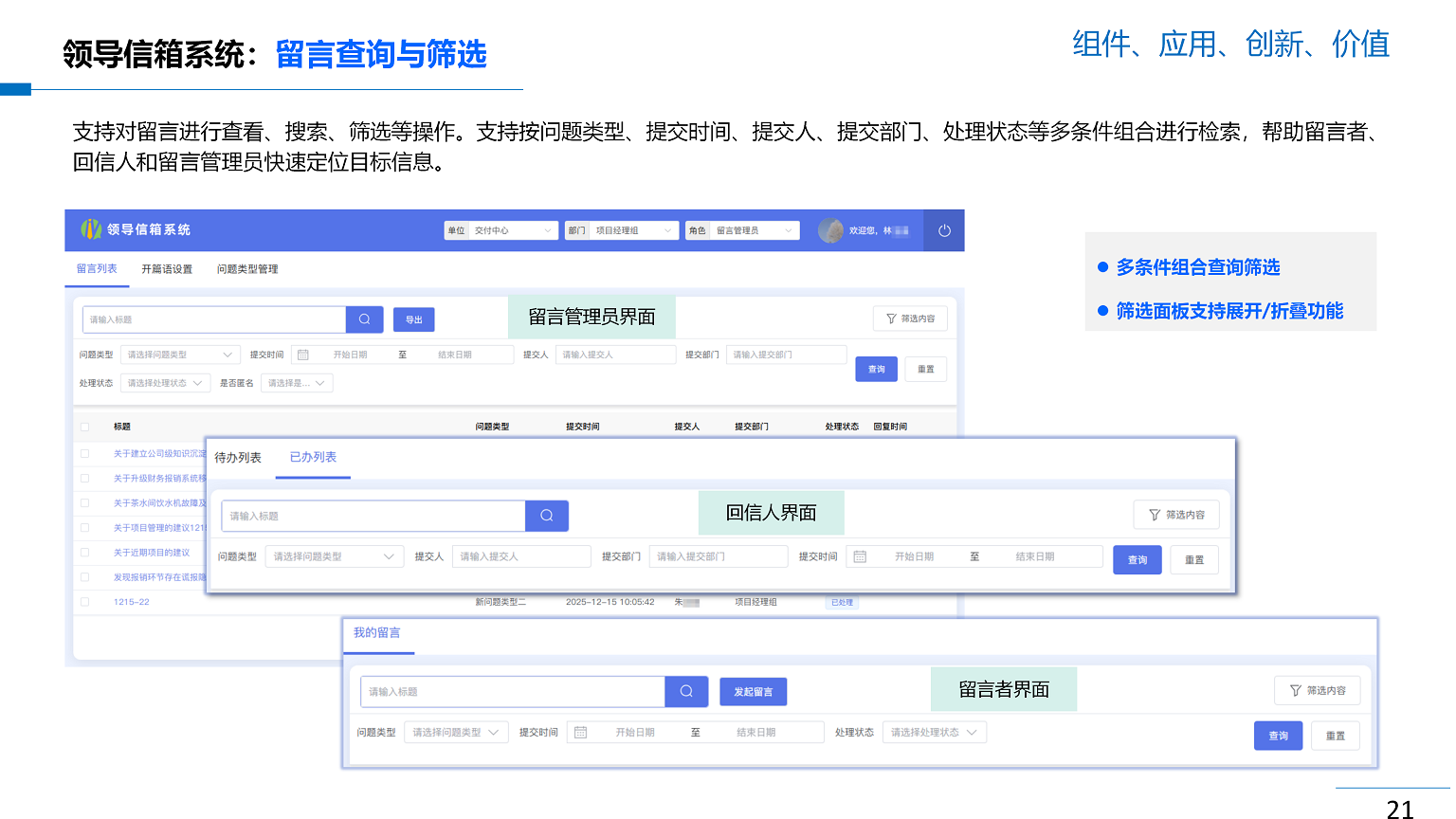Open the 处理状态 dropdown in 留言者 panel
1456x819 pixels.
pos(934,731)
